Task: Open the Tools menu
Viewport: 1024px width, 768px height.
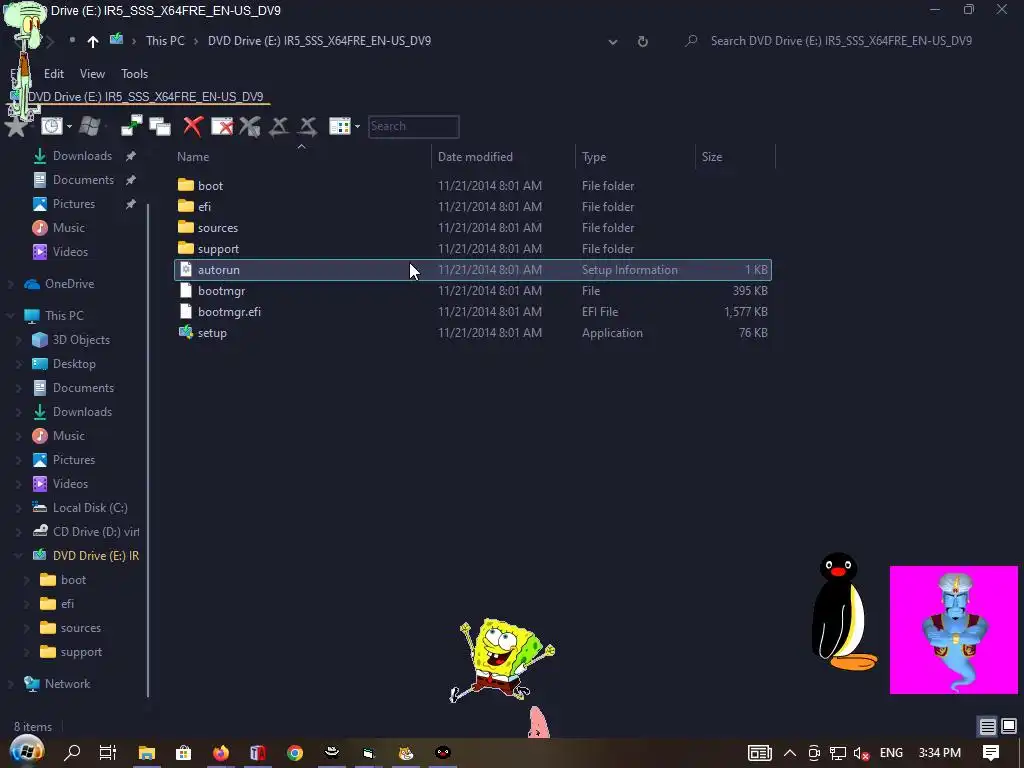Action: (135, 74)
